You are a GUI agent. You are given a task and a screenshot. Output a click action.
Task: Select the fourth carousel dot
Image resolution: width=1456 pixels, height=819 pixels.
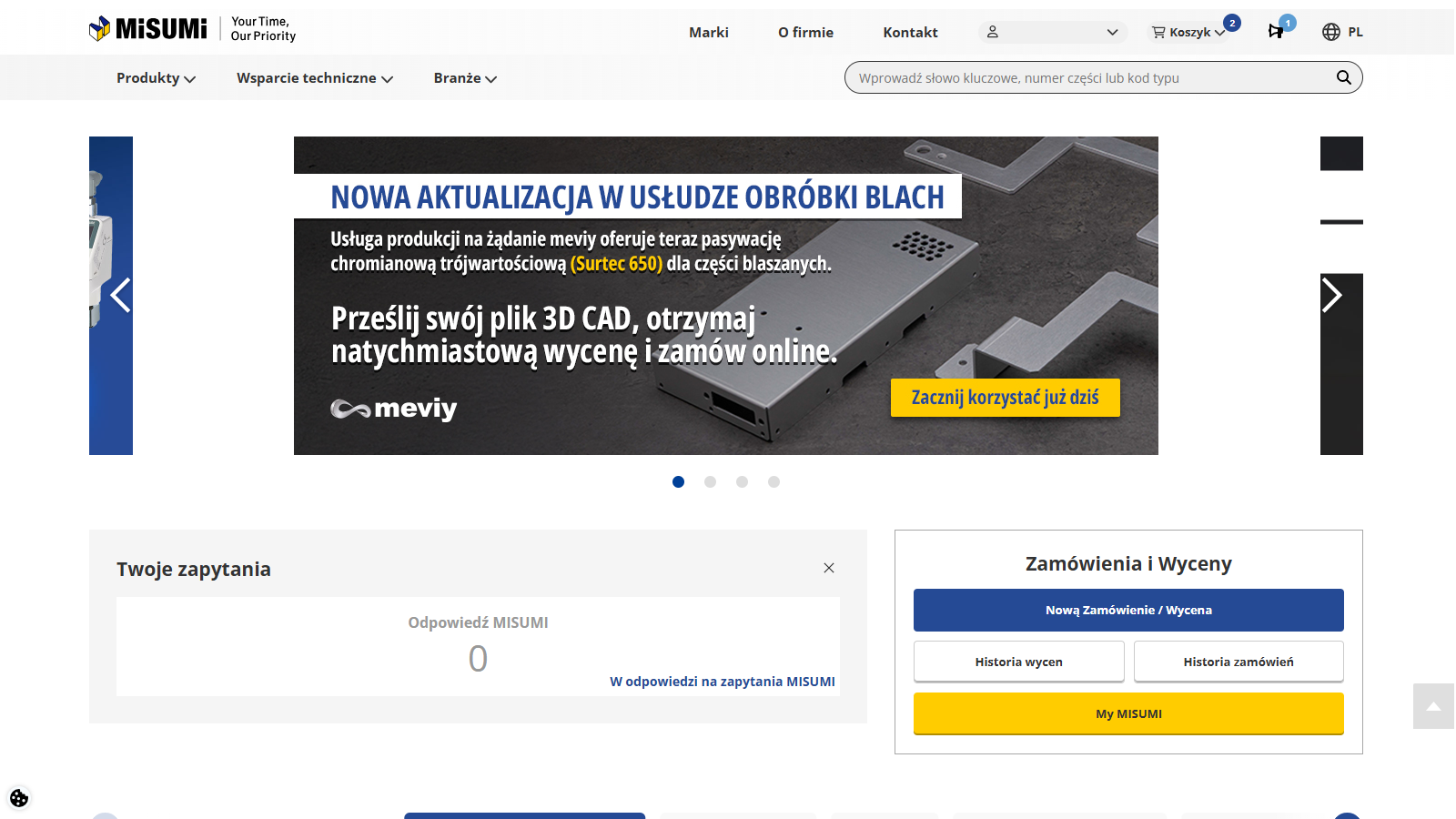tap(773, 482)
